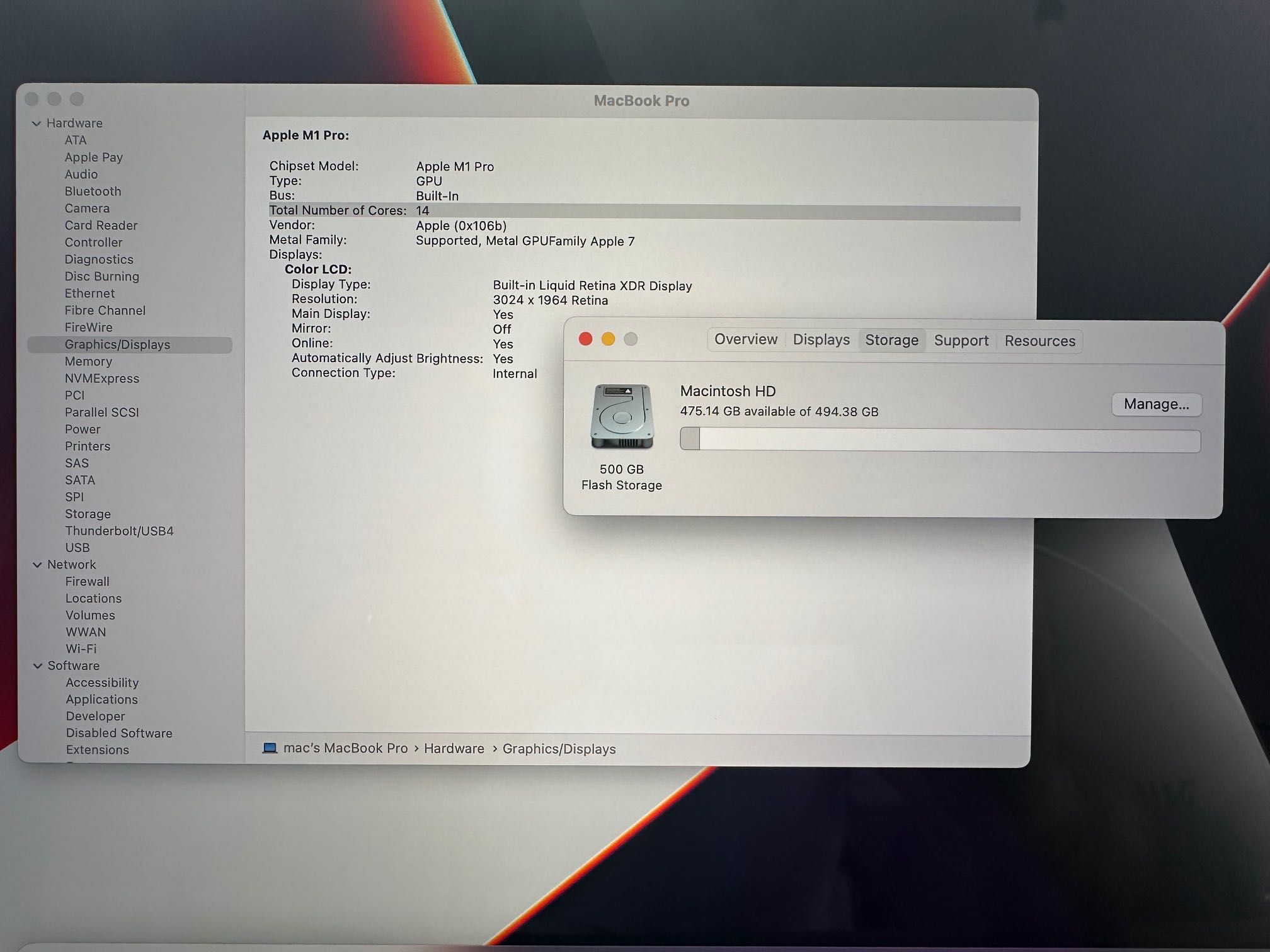Collapse the Hardware section in sidebar
Viewport: 1270px width, 952px height.
[x=37, y=123]
